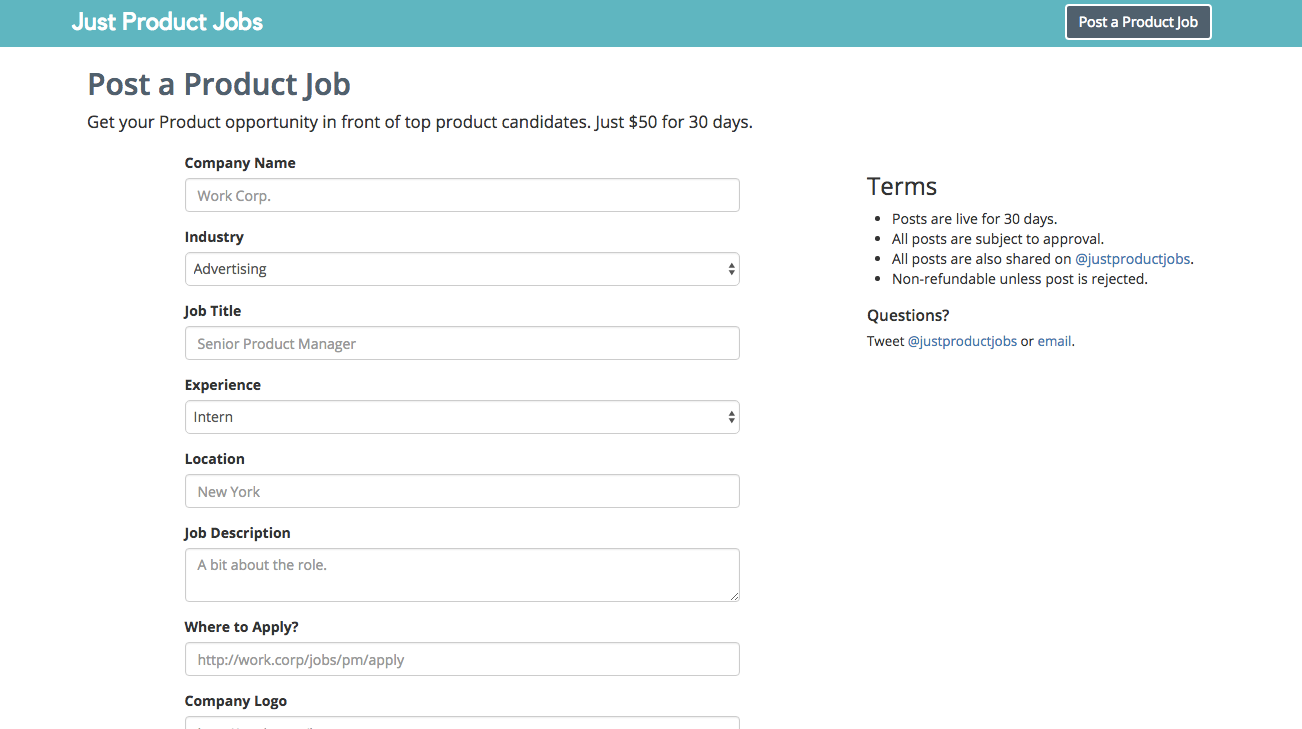Click the Where to Apply? label
Viewport: 1302px width, 729px height.
pyautogui.click(x=242, y=627)
